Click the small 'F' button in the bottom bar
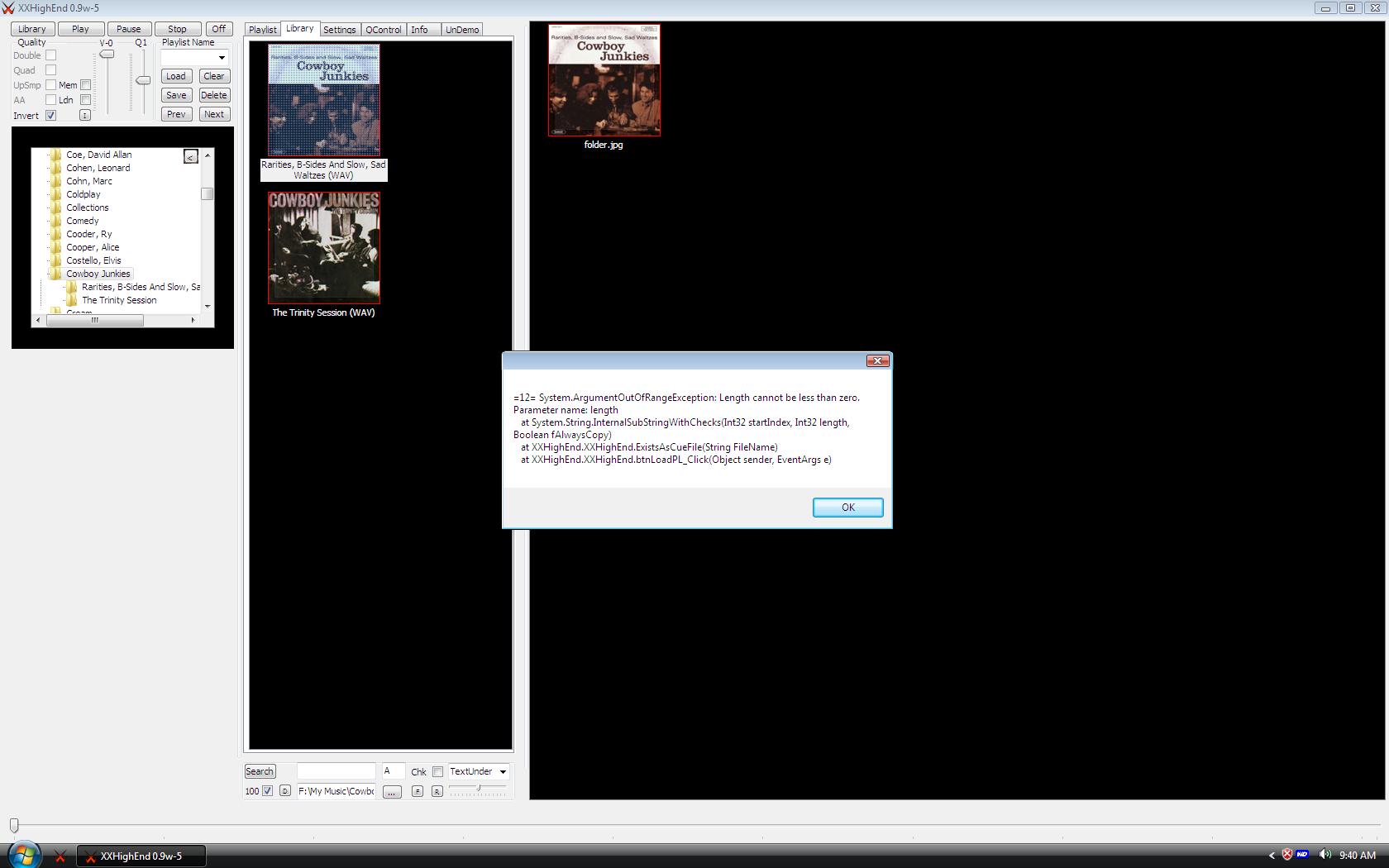Screen dimensions: 1389x868 pos(418,791)
